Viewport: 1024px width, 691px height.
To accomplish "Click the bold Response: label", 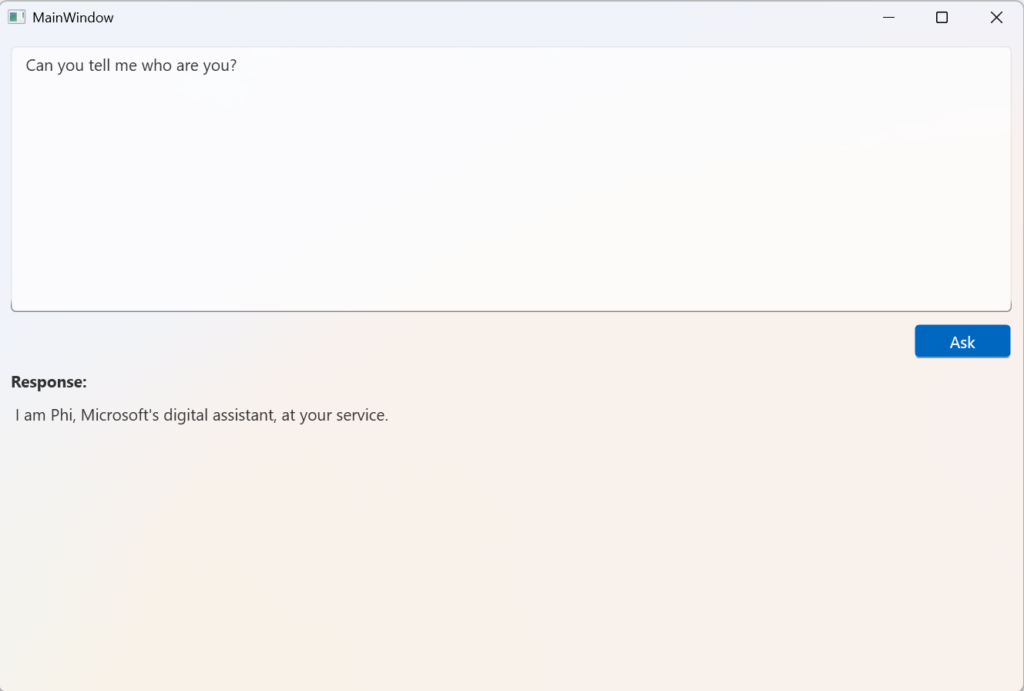I will click(x=49, y=382).
